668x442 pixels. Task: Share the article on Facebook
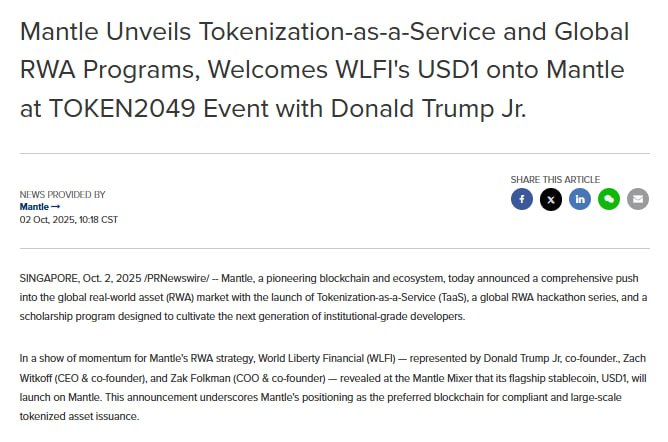pyautogui.click(x=521, y=199)
